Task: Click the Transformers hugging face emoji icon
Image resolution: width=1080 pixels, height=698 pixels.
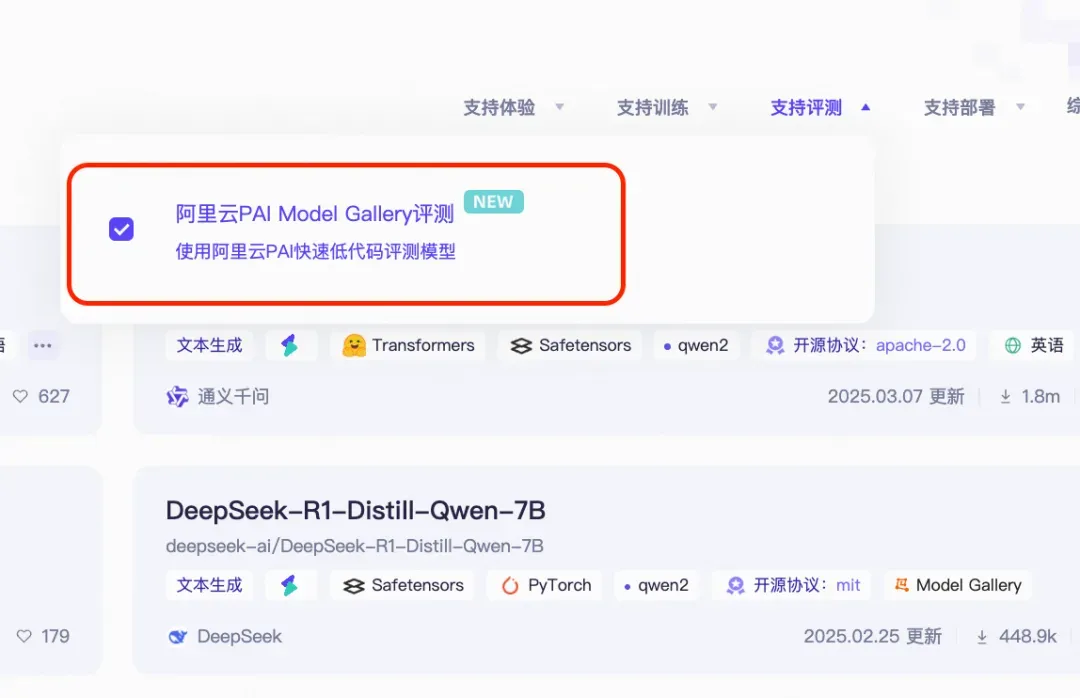Action: click(354, 345)
